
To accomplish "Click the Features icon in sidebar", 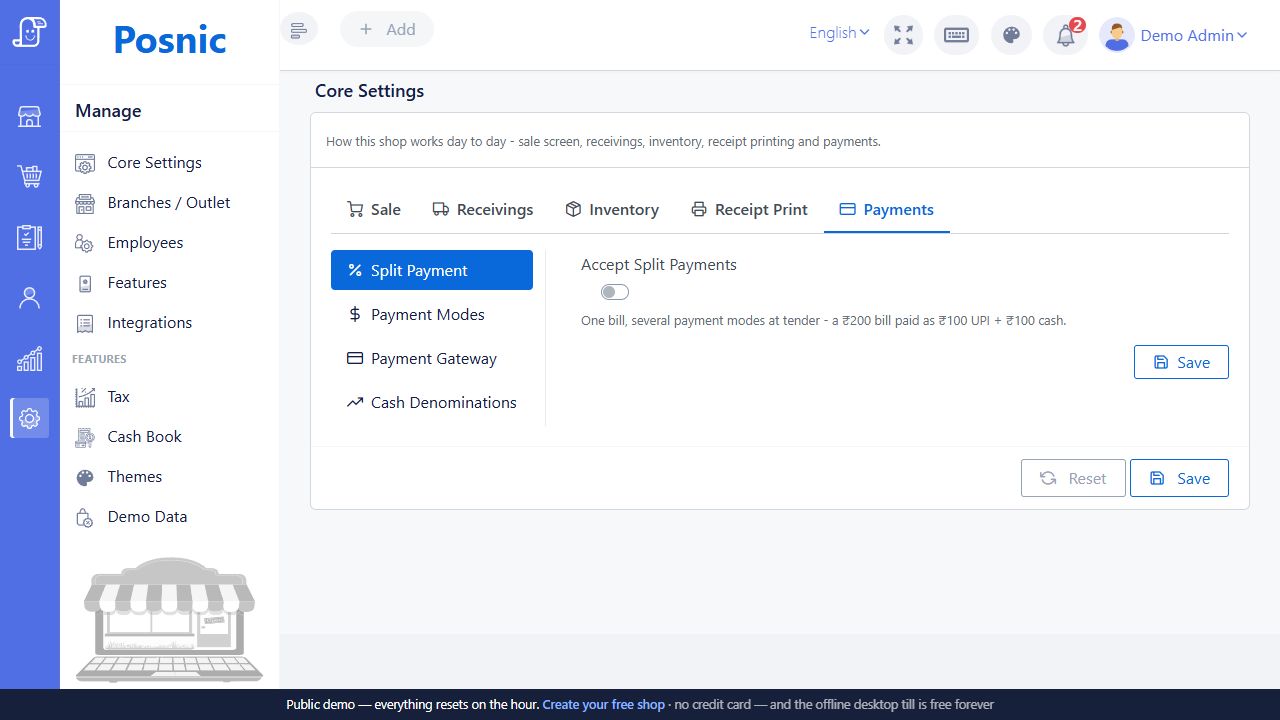I will pos(85,283).
